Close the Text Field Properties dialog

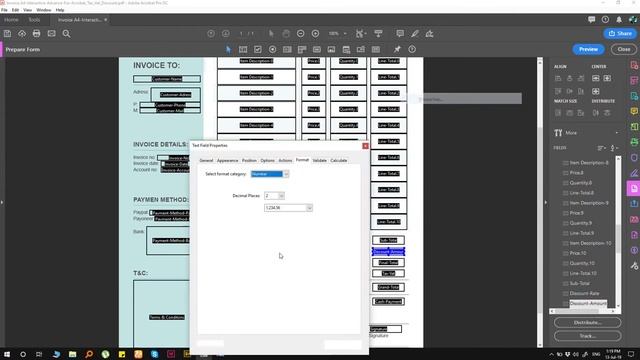point(365,146)
